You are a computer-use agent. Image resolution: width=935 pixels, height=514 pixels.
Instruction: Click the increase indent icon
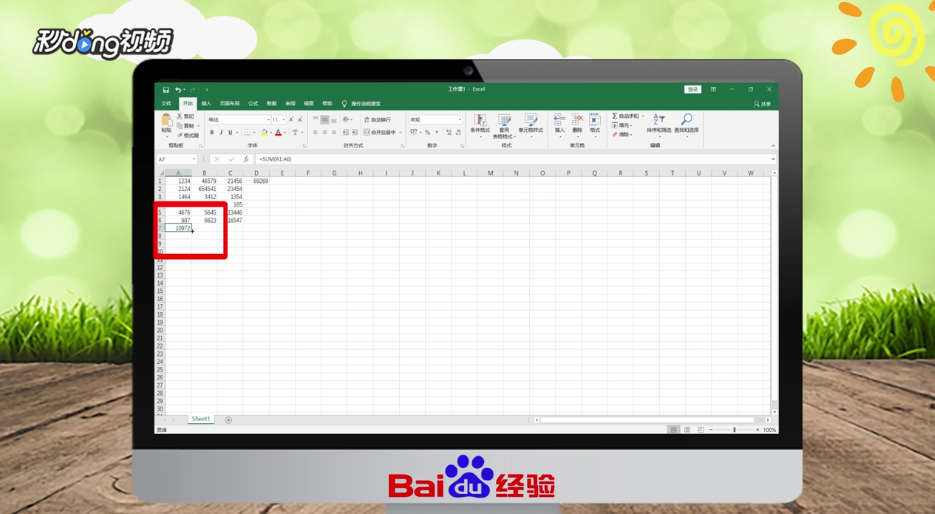(355, 132)
